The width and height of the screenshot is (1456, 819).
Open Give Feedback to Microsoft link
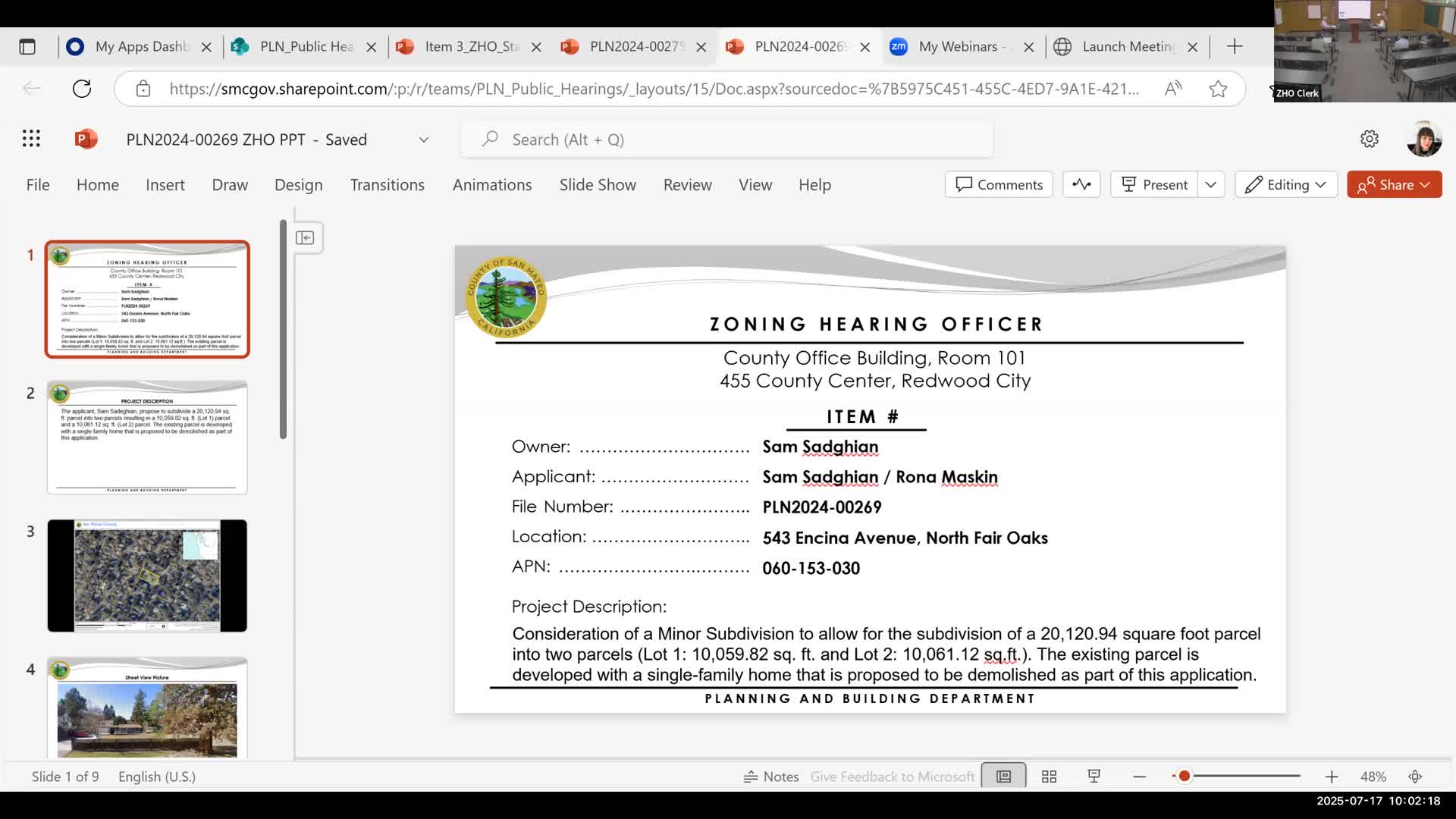pos(892,776)
